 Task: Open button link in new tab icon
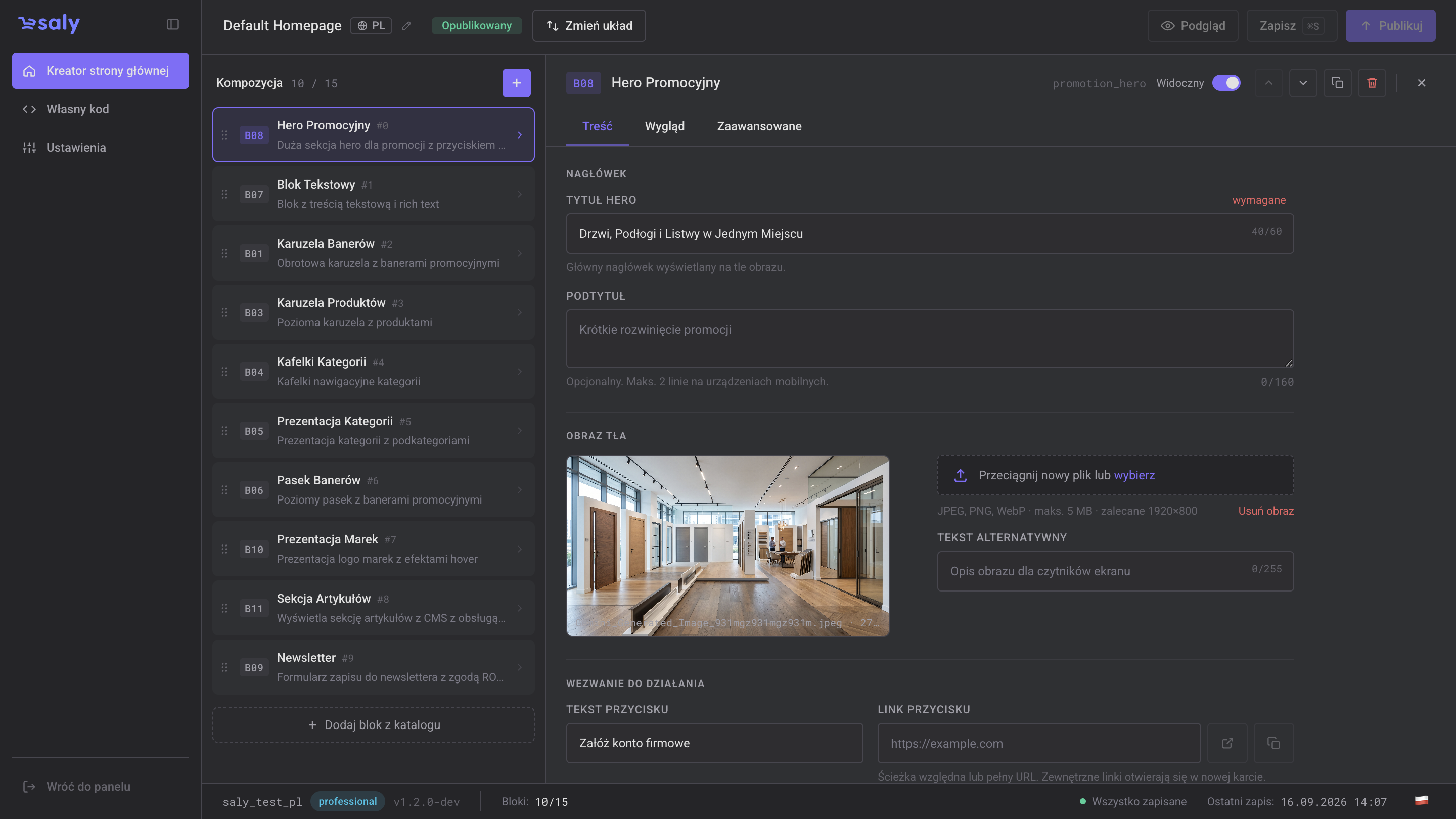(1227, 743)
